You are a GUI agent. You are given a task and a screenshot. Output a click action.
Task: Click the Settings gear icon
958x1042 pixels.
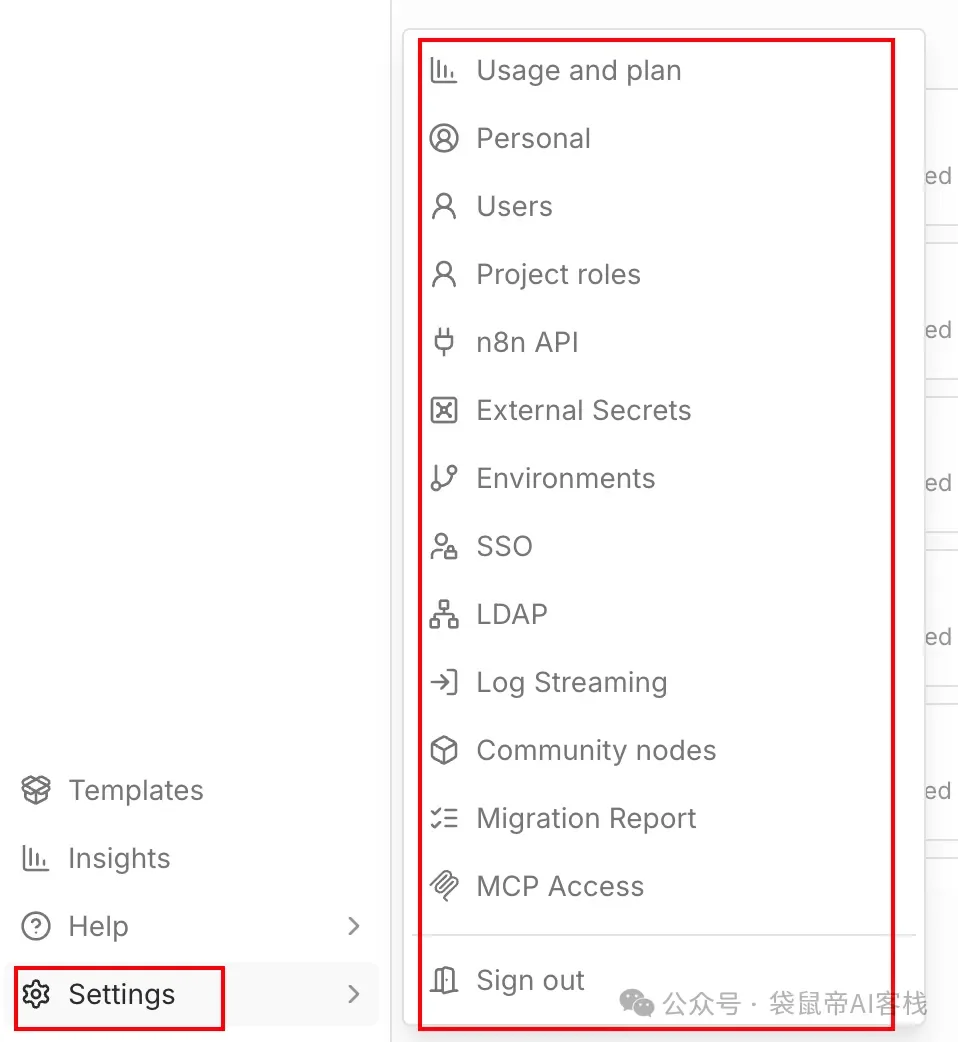[x=36, y=994]
